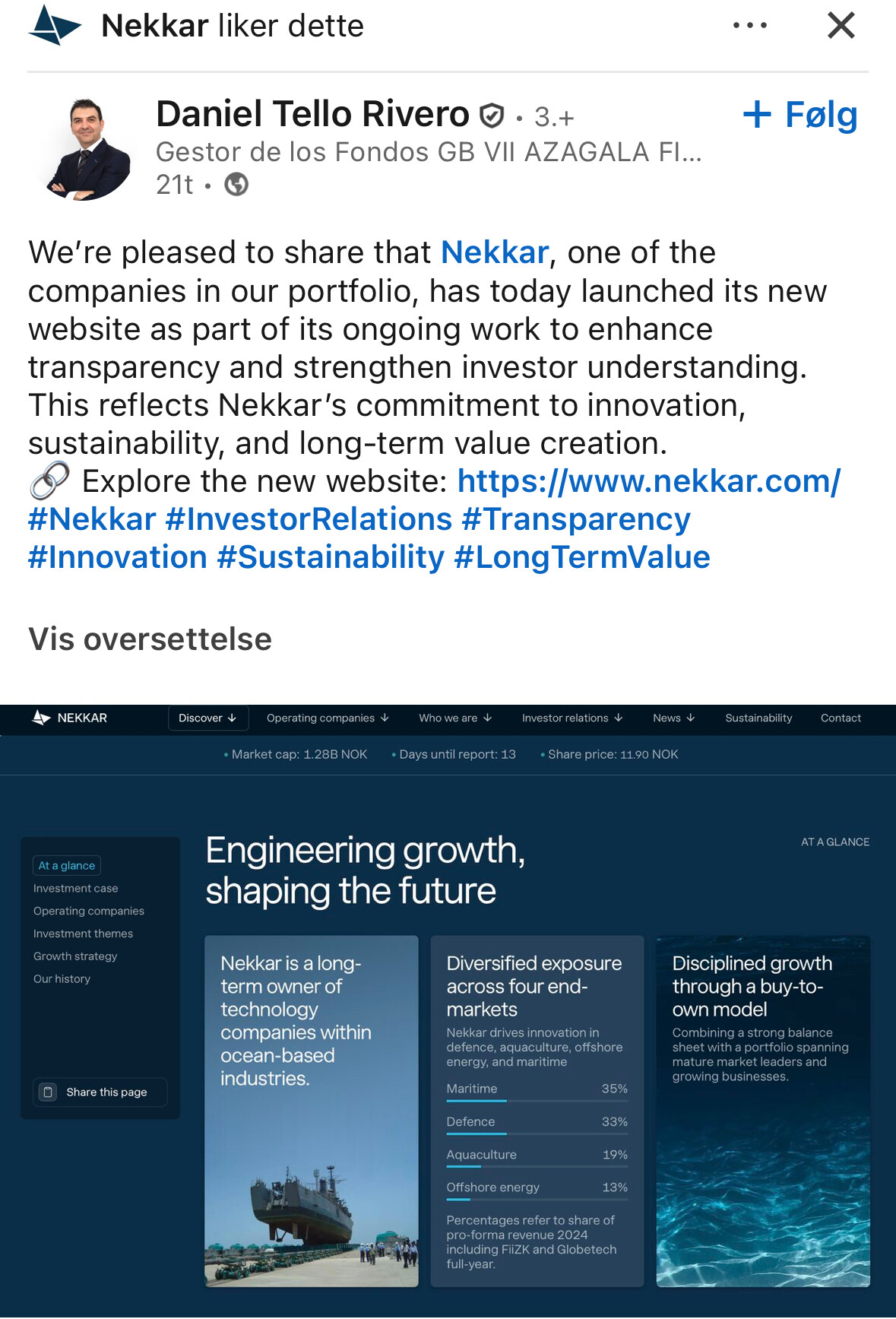Expand the Investor relations dropdown
Viewport: 896px width, 1319px height.
coord(571,718)
